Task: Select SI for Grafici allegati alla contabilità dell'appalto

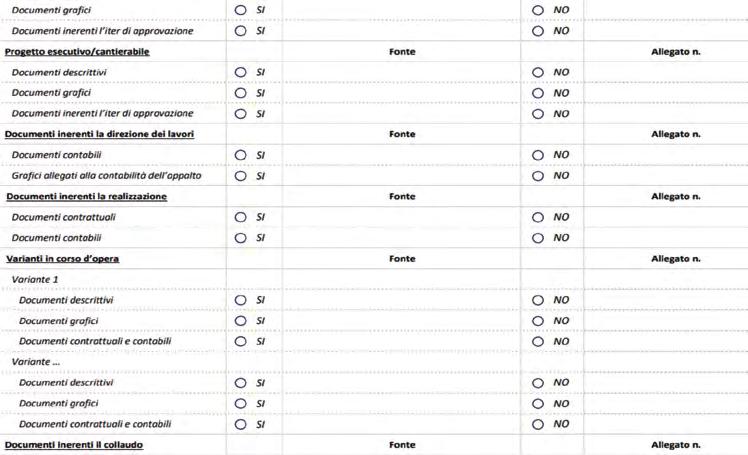Action: [241, 176]
